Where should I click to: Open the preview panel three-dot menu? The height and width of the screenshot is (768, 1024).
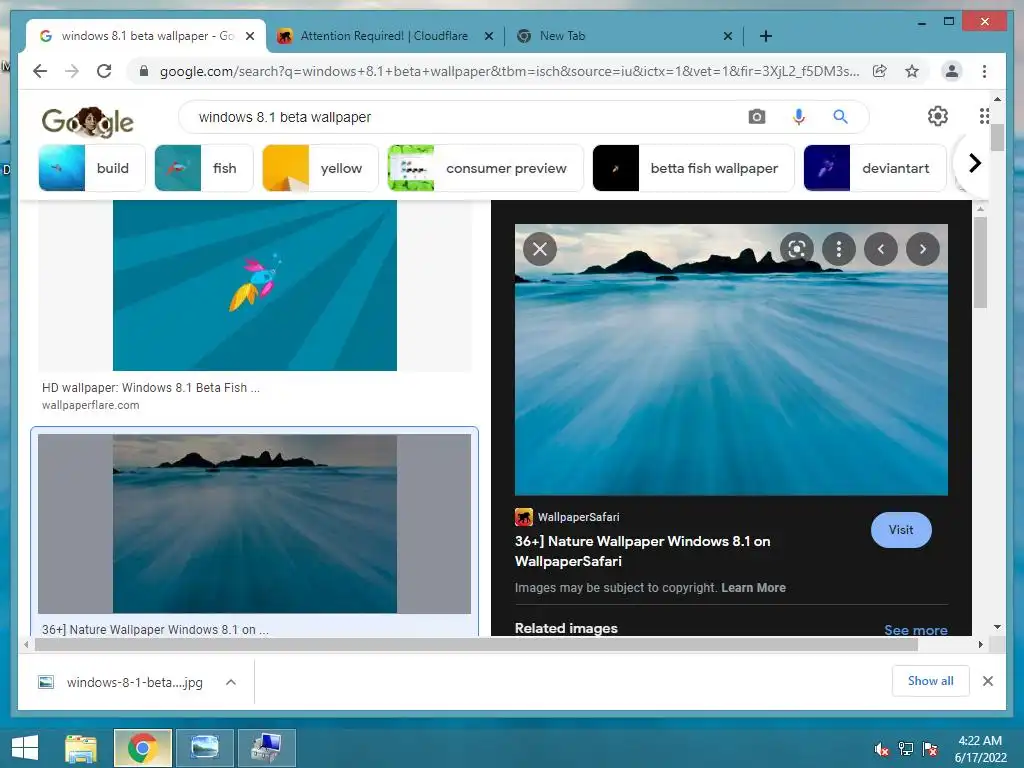coord(839,249)
